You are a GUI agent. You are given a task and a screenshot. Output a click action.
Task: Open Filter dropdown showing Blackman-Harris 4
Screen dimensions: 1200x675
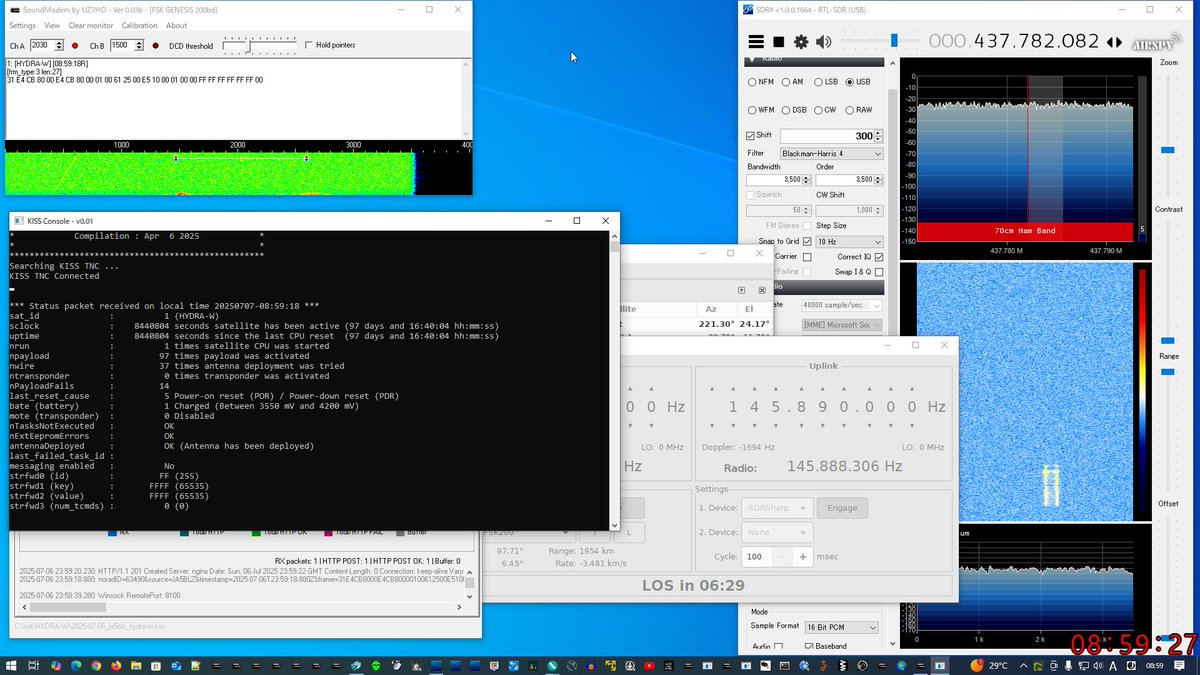[831, 154]
